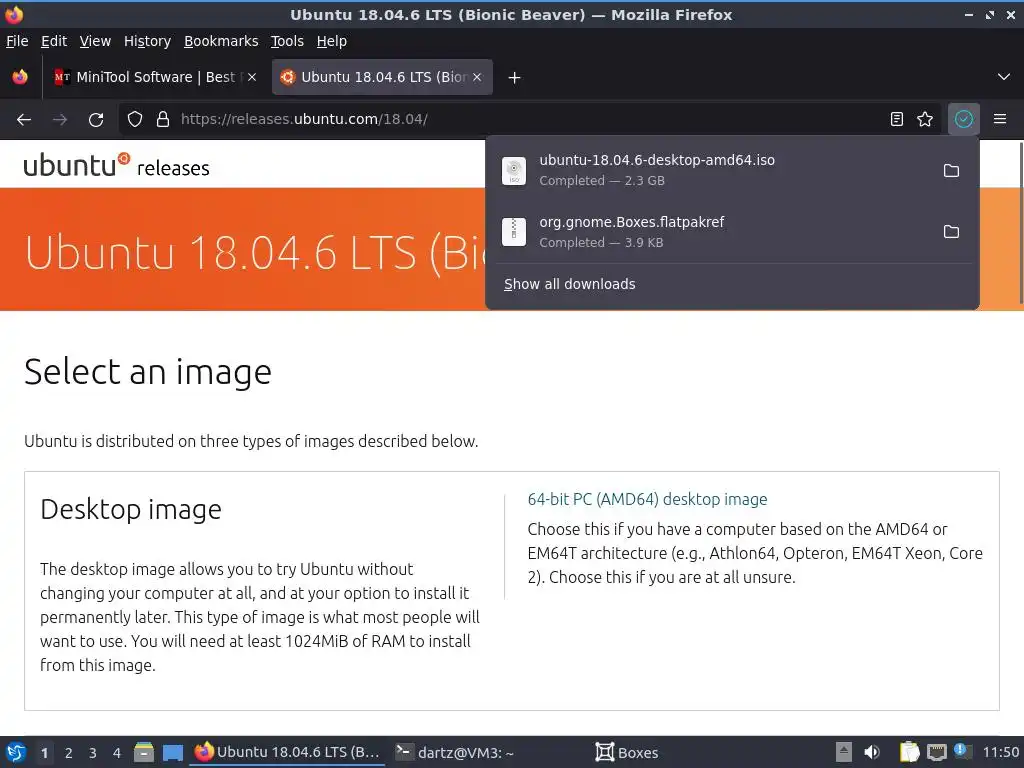Bookmark this page with the star
The width and height of the screenshot is (1024, 768).
(x=925, y=119)
